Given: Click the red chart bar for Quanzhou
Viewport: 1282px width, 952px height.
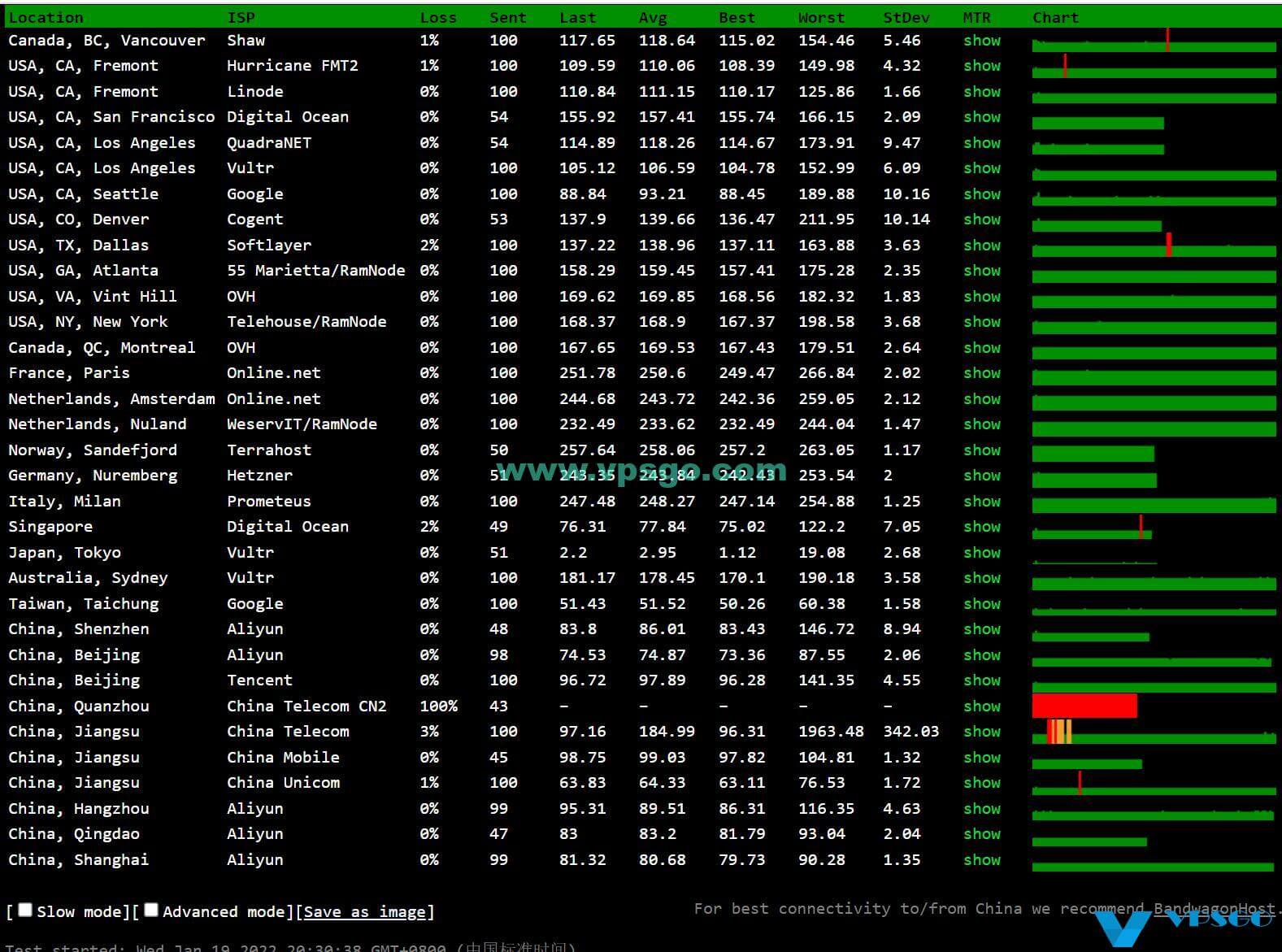Looking at the screenshot, I should click(1084, 706).
